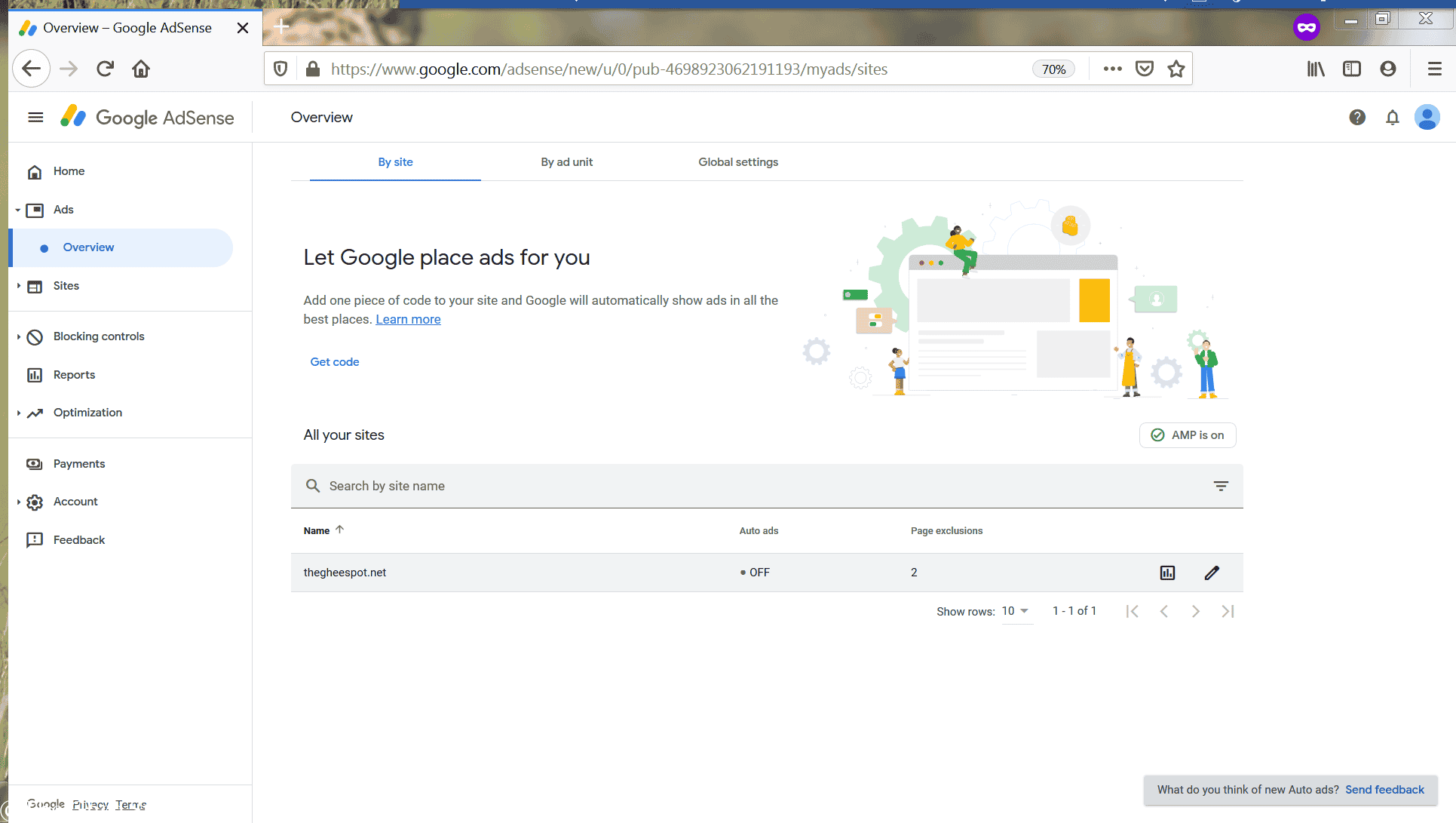Bookmark this page with star
The height and width of the screenshot is (823, 1456).
click(1176, 69)
